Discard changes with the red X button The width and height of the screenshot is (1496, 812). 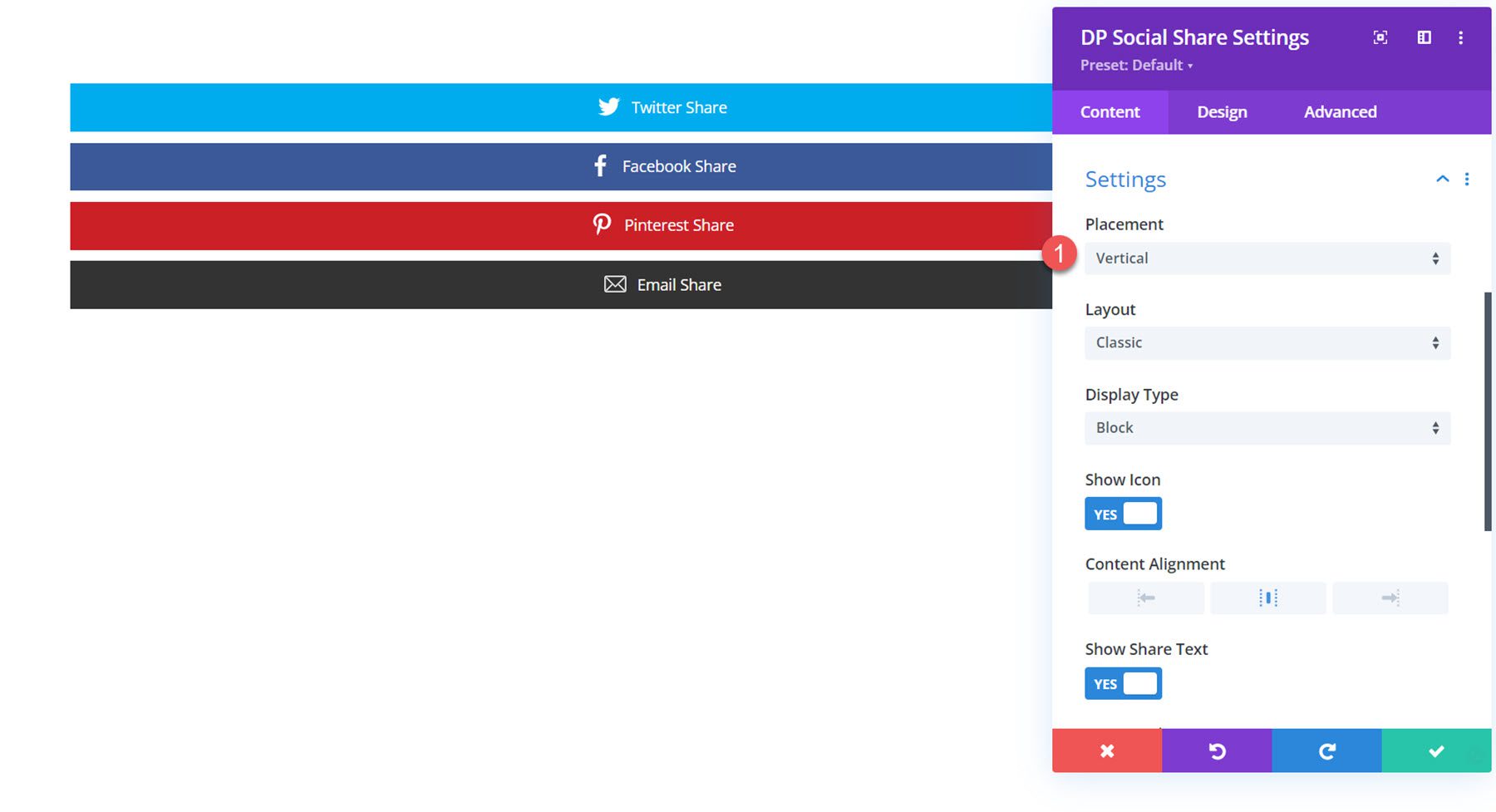(1106, 750)
